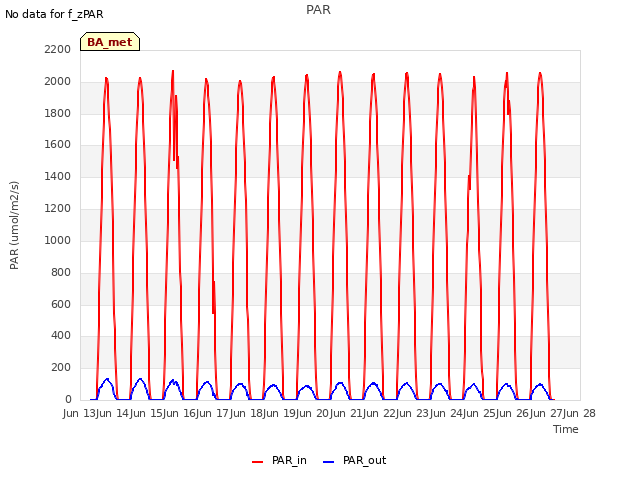
Task: Click the red PAR_in legend swatch
Action: (258, 462)
